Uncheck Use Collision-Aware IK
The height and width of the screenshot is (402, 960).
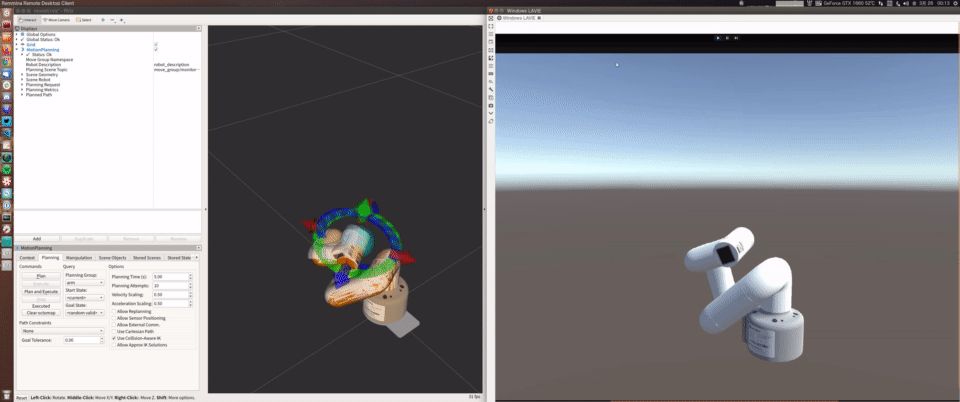click(x=114, y=338)
